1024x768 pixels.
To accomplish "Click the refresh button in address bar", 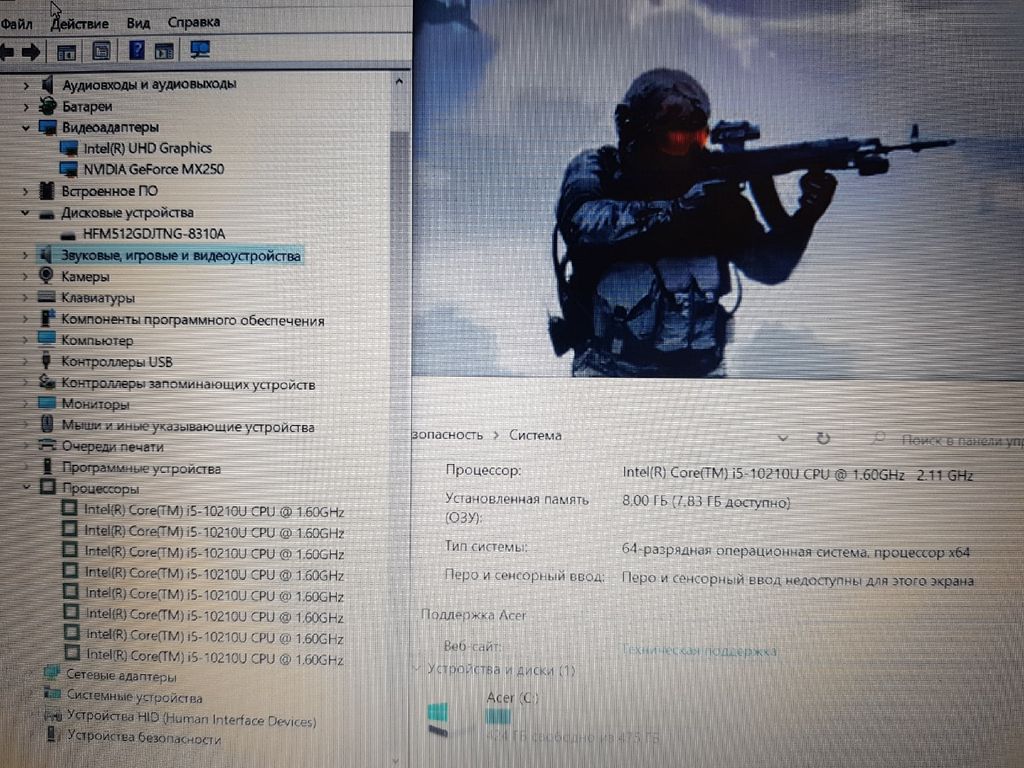I will pos(823,438).
